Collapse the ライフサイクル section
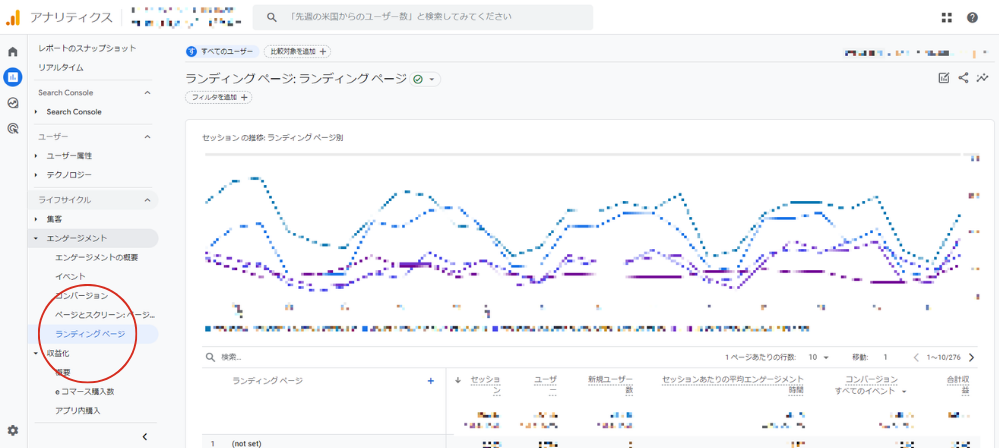Image resolution: width=999 pixels, height=448 pixels. coord(147,199)
